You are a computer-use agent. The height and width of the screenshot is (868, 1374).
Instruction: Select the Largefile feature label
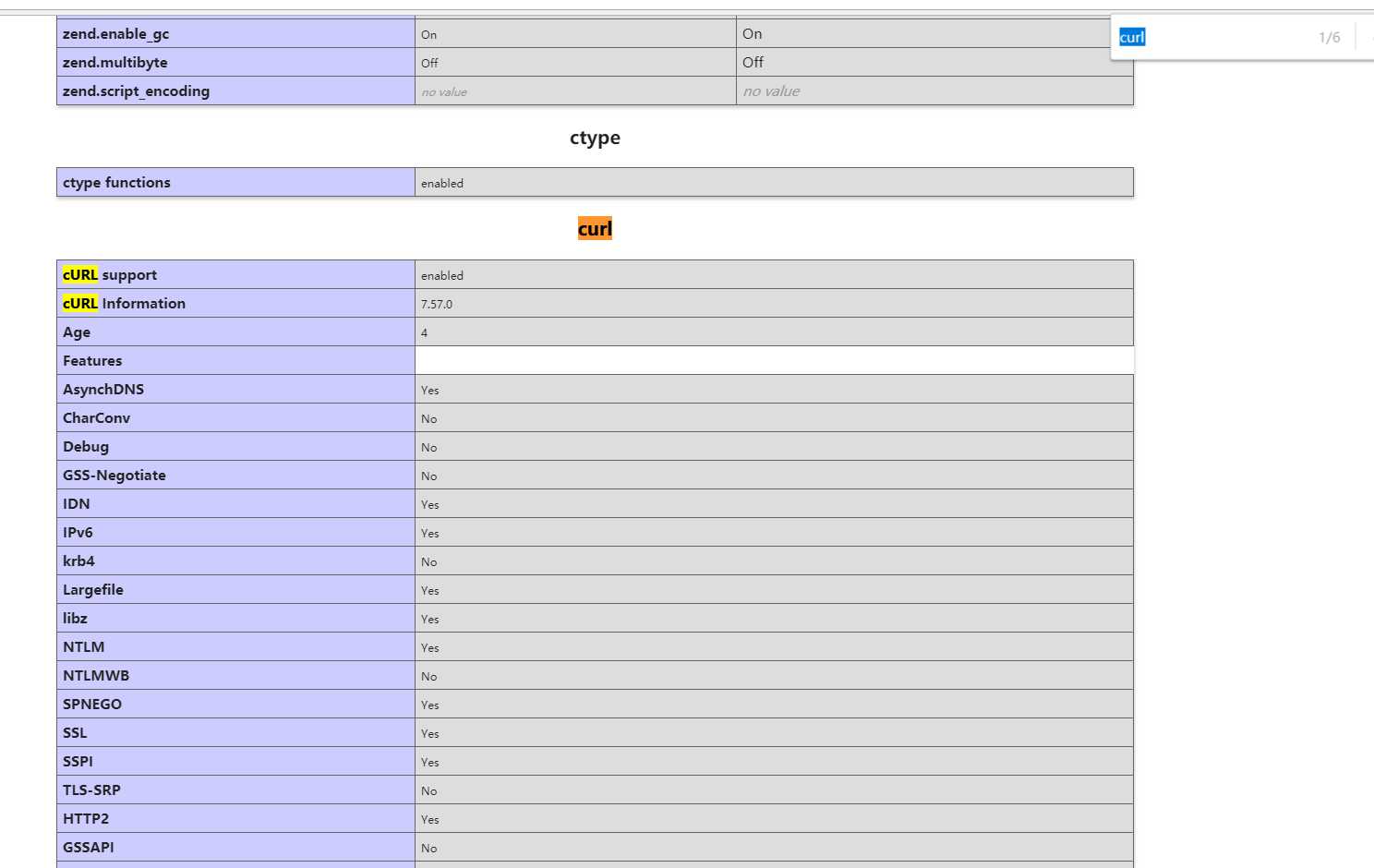point(93,590)
